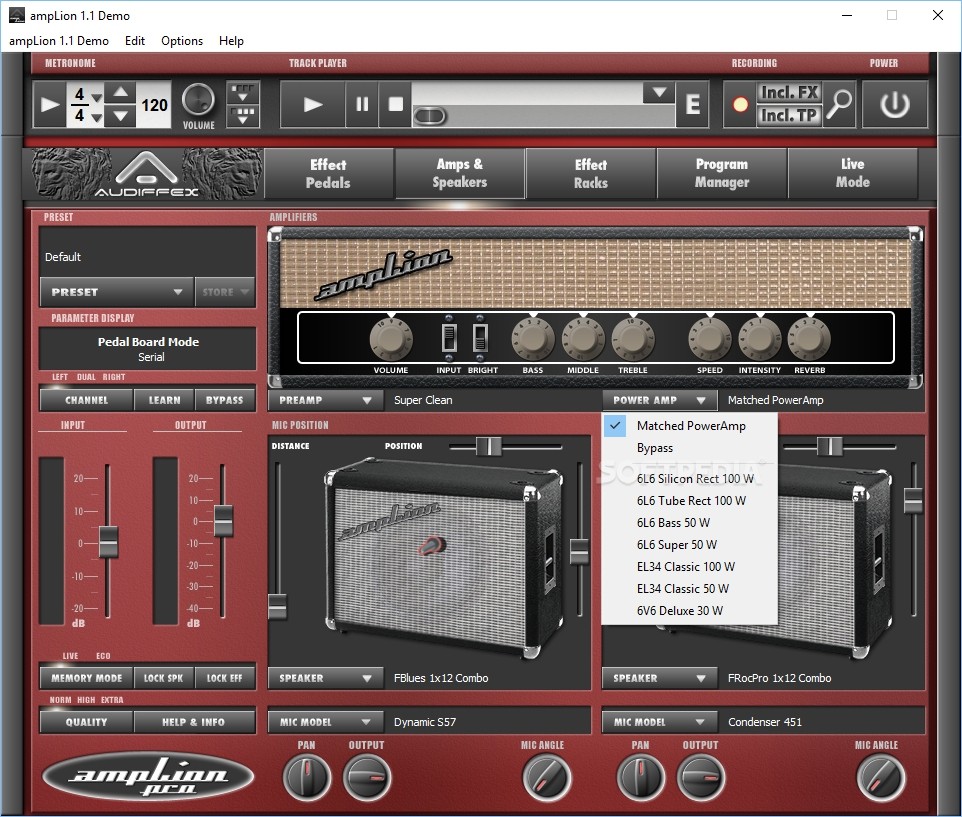
Task: Click the amplifier SPEED knob
Action: (x=710, y=339)
